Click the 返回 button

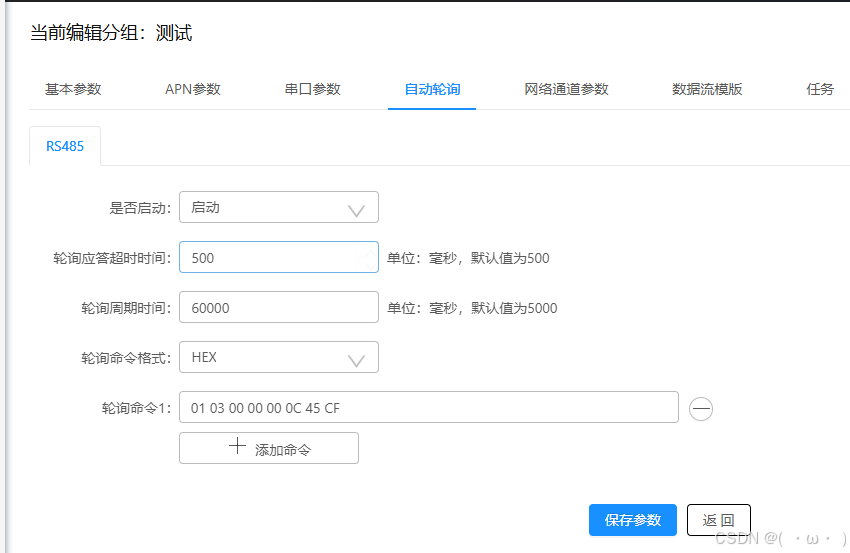pyautogui.click(x=719, y=520)
